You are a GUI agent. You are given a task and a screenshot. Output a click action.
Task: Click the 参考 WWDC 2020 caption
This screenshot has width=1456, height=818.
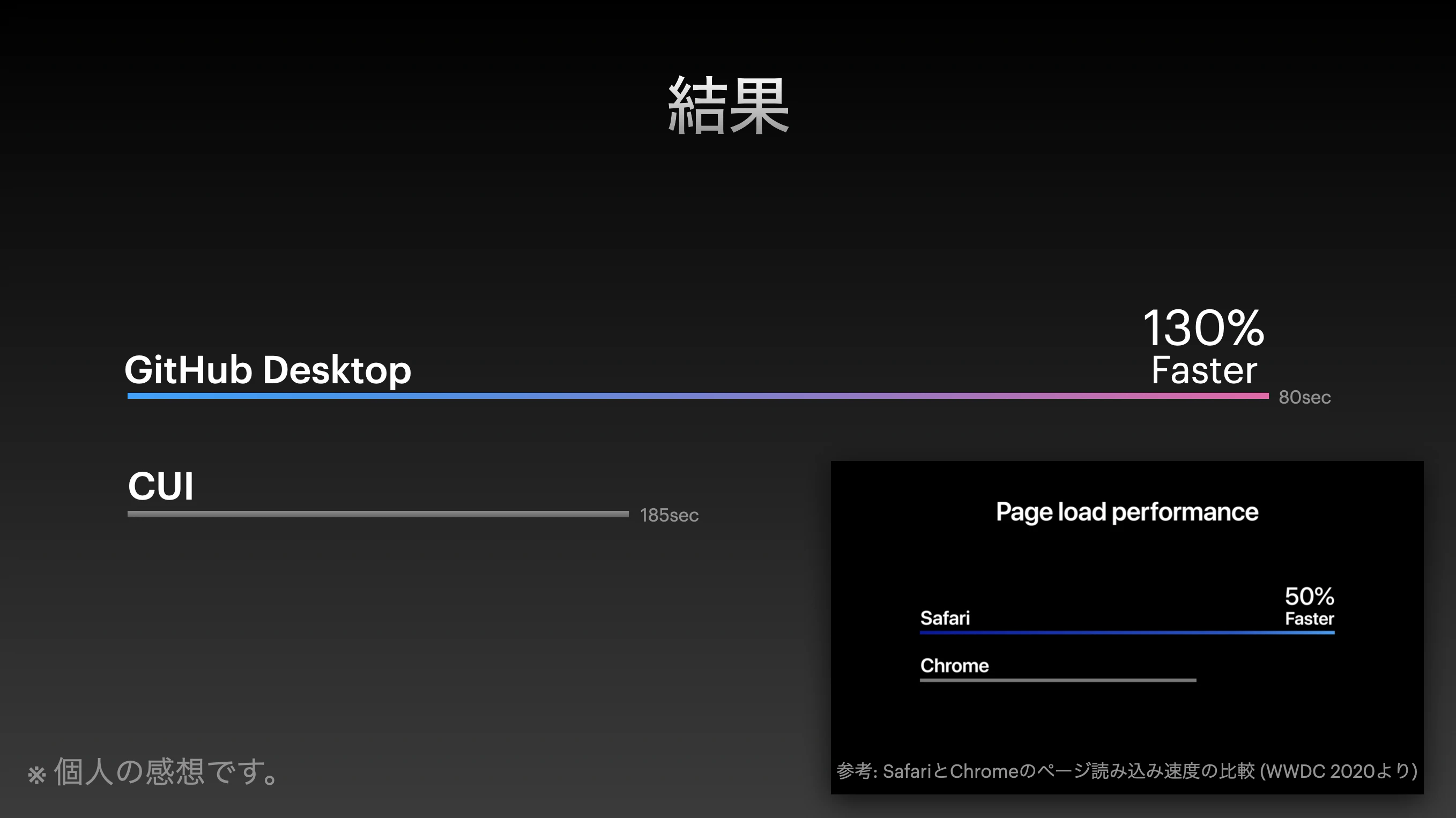1127,771
